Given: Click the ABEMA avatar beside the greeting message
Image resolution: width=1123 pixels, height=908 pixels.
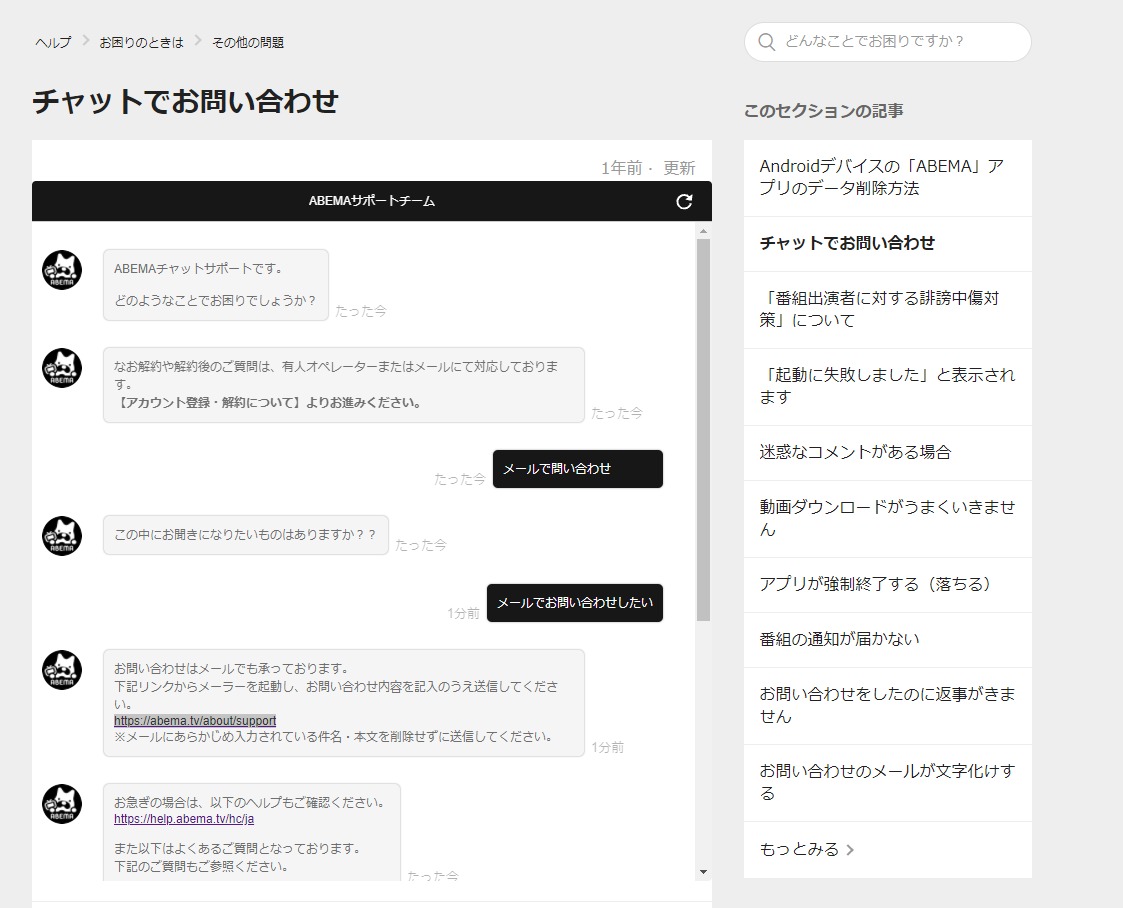Looking at the screenshot, I should (62, 270).
